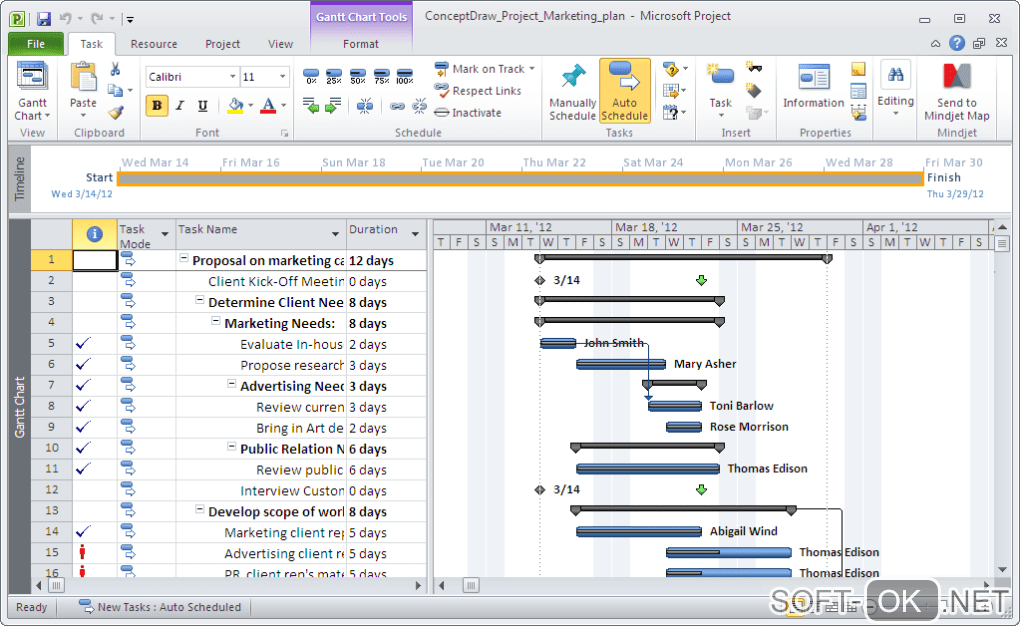Click the indicators info column header

[x=94, y=234]
